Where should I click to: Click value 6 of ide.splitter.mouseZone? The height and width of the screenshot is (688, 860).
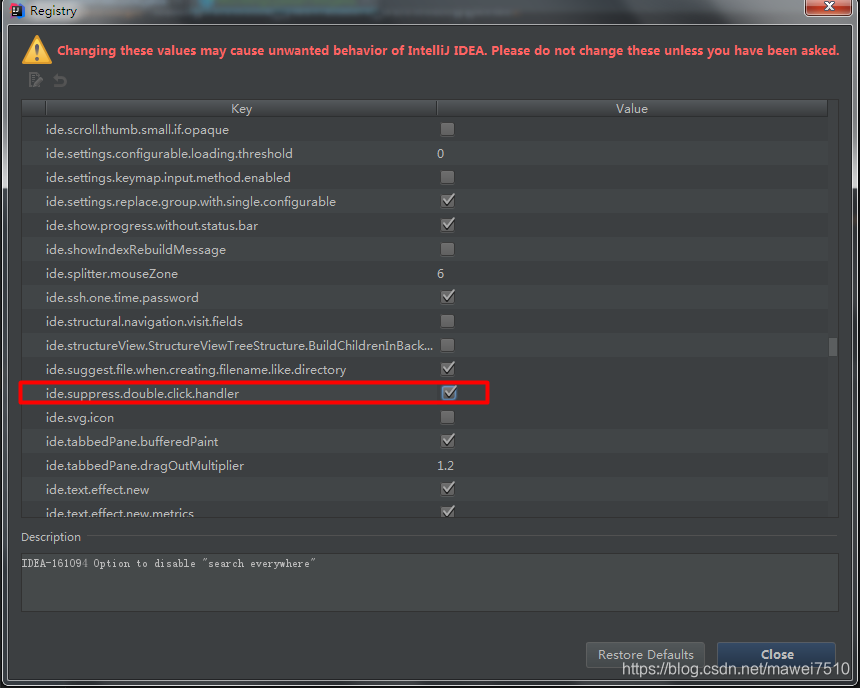click(440, 273)
